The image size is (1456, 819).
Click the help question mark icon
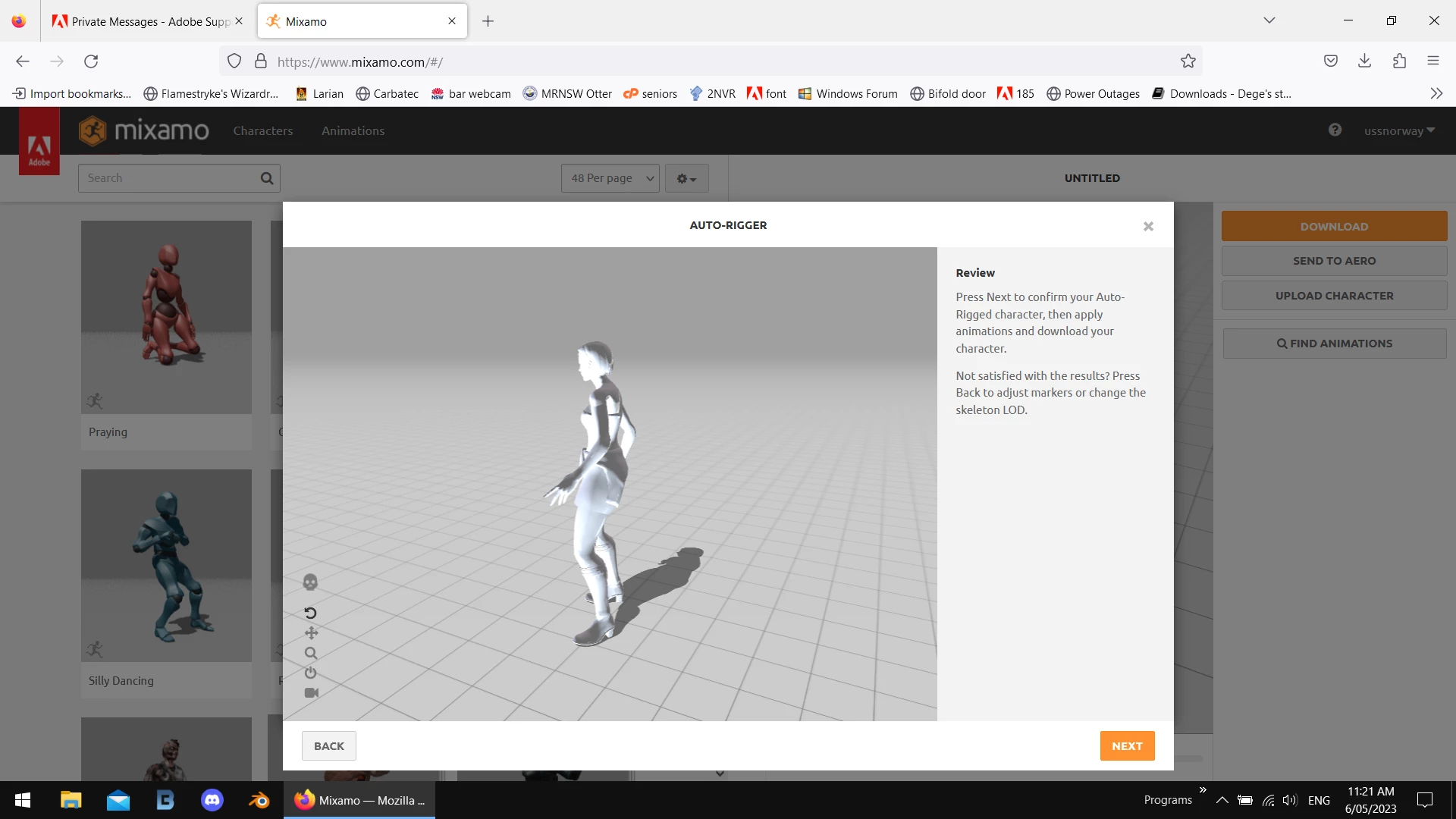pyautogui.click(x=1335, y=130)
